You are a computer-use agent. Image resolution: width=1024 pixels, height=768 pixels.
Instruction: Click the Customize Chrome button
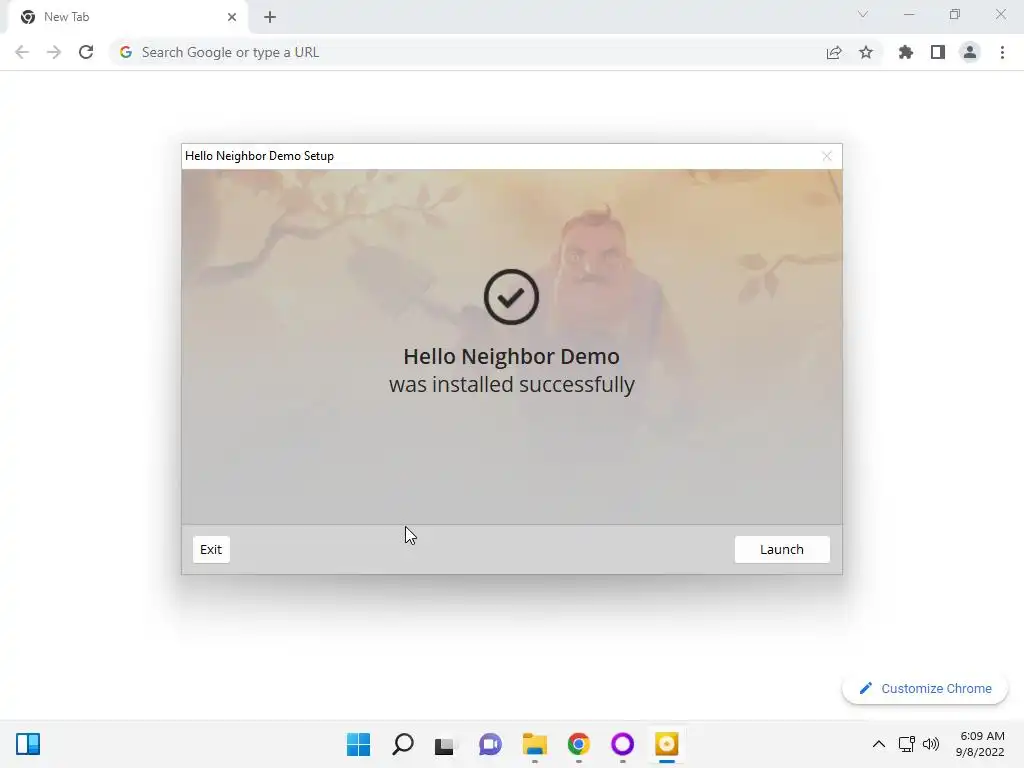pos(925,688)
